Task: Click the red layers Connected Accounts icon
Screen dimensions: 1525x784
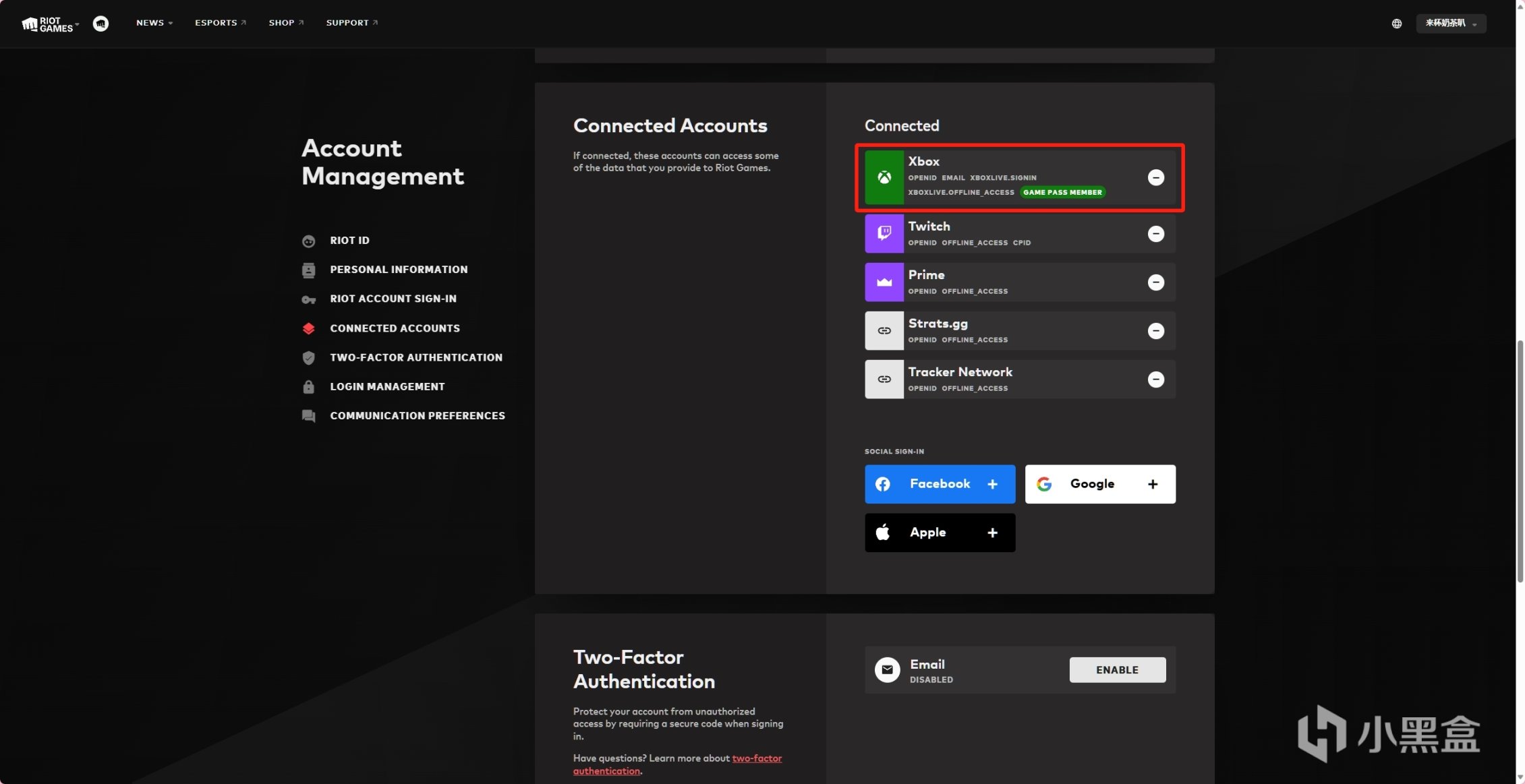Action: [x=309, y=328]
